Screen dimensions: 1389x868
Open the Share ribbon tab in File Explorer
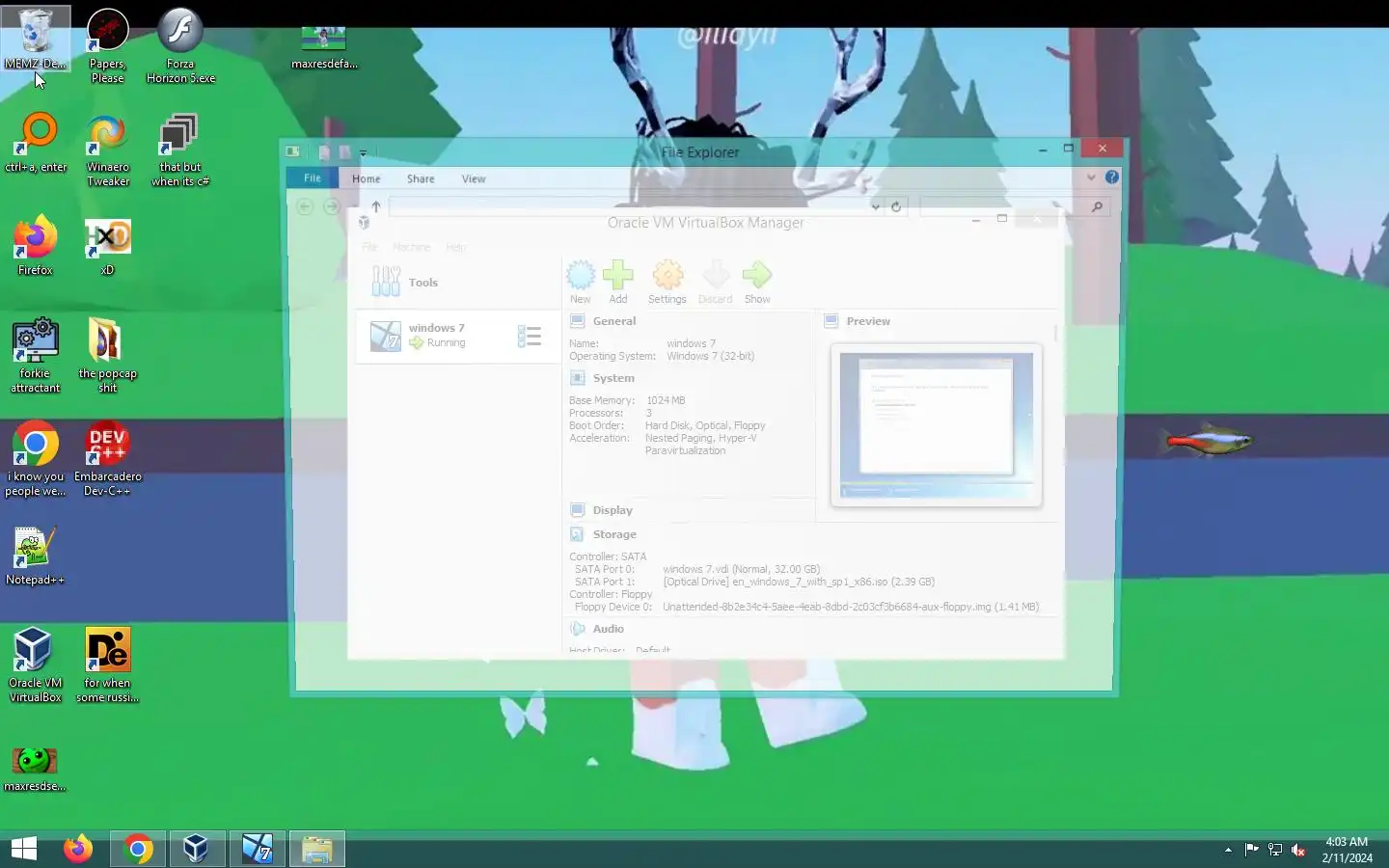(x=421, y=178)
